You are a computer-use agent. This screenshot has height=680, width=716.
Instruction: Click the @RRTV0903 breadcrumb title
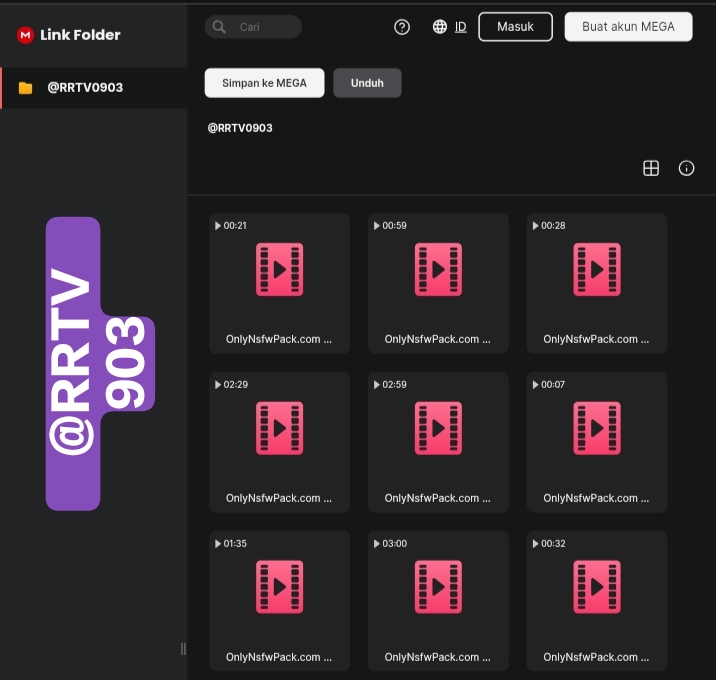[240, 128]
